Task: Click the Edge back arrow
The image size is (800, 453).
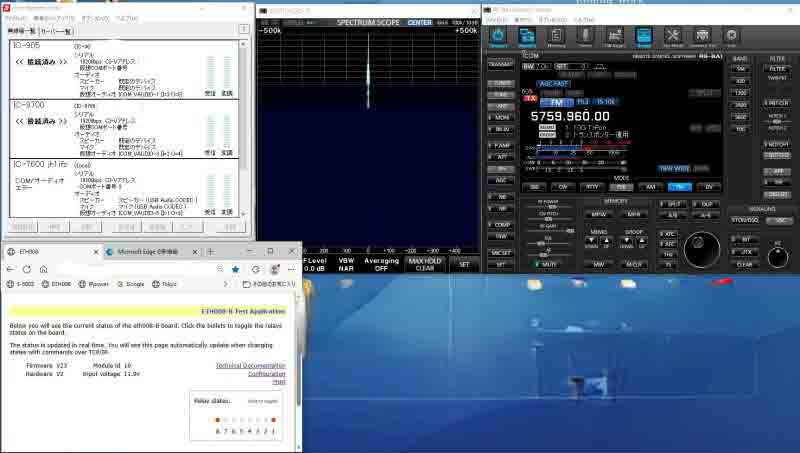Action: pyautogui.click(x=11, y=269)
